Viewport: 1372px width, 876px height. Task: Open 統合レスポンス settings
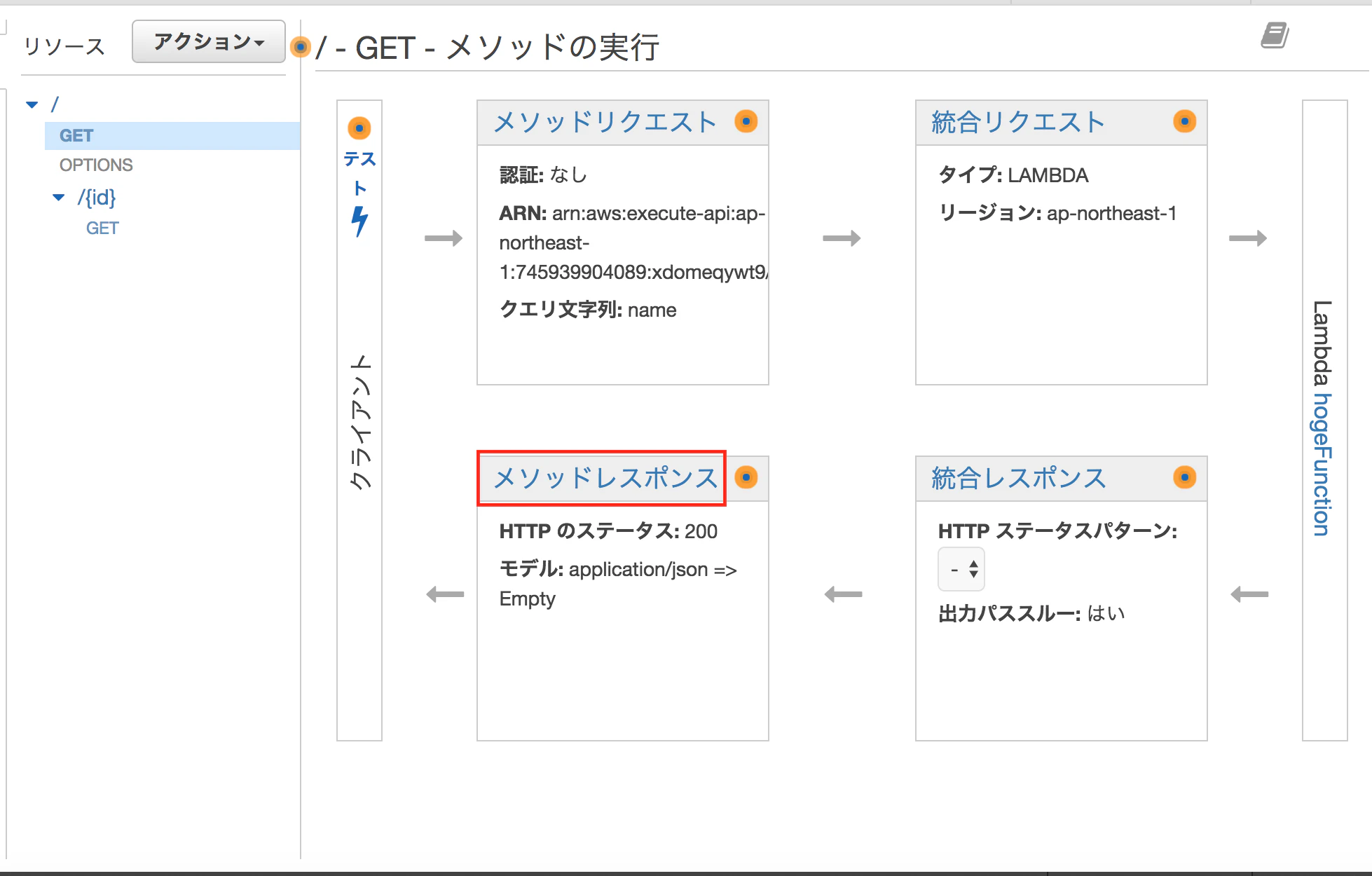[x=1019, y=478]
